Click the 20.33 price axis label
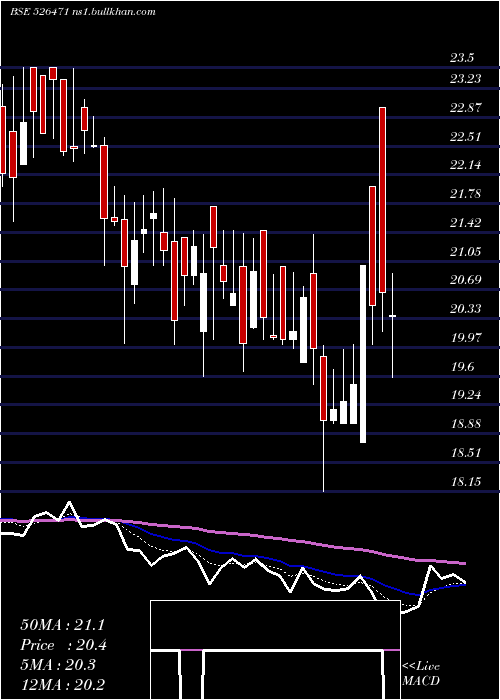The height and width of the screenshot is (700, 500). click(x=466, y=308)
